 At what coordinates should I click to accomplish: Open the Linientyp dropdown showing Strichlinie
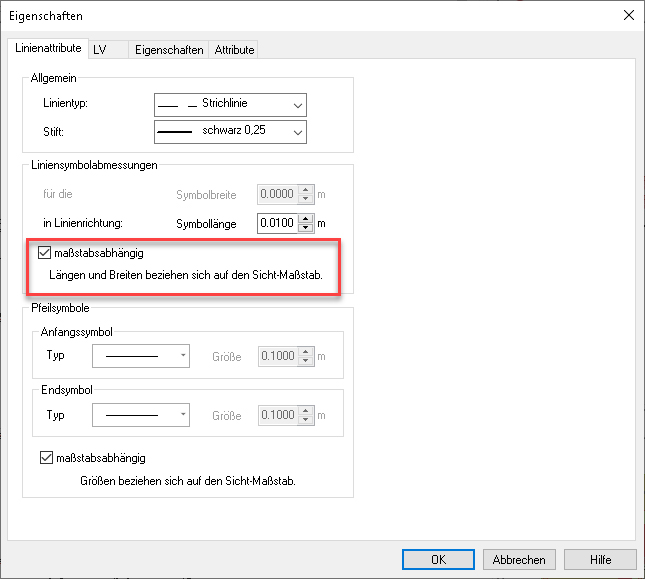click(x=230, y=105)
